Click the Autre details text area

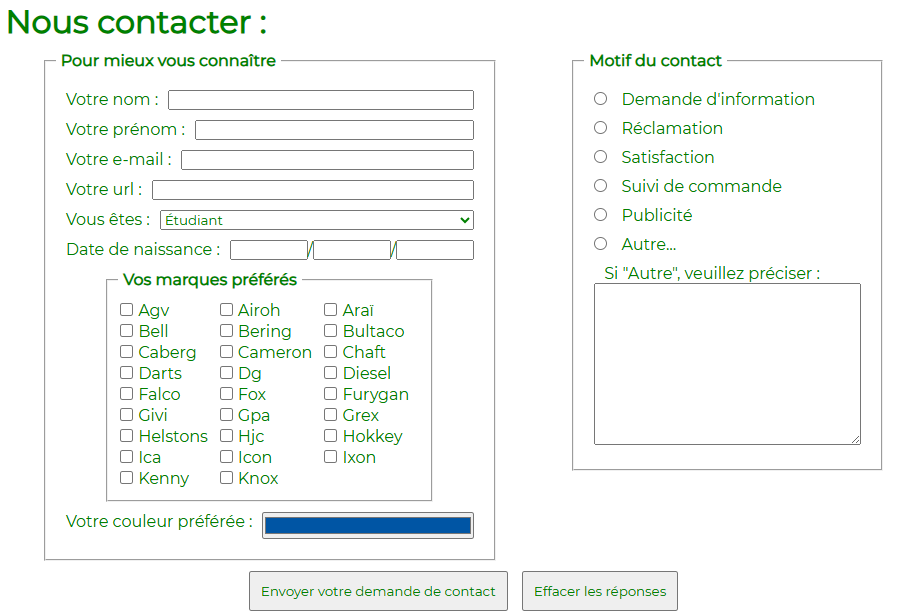click(x=727, y=363)
